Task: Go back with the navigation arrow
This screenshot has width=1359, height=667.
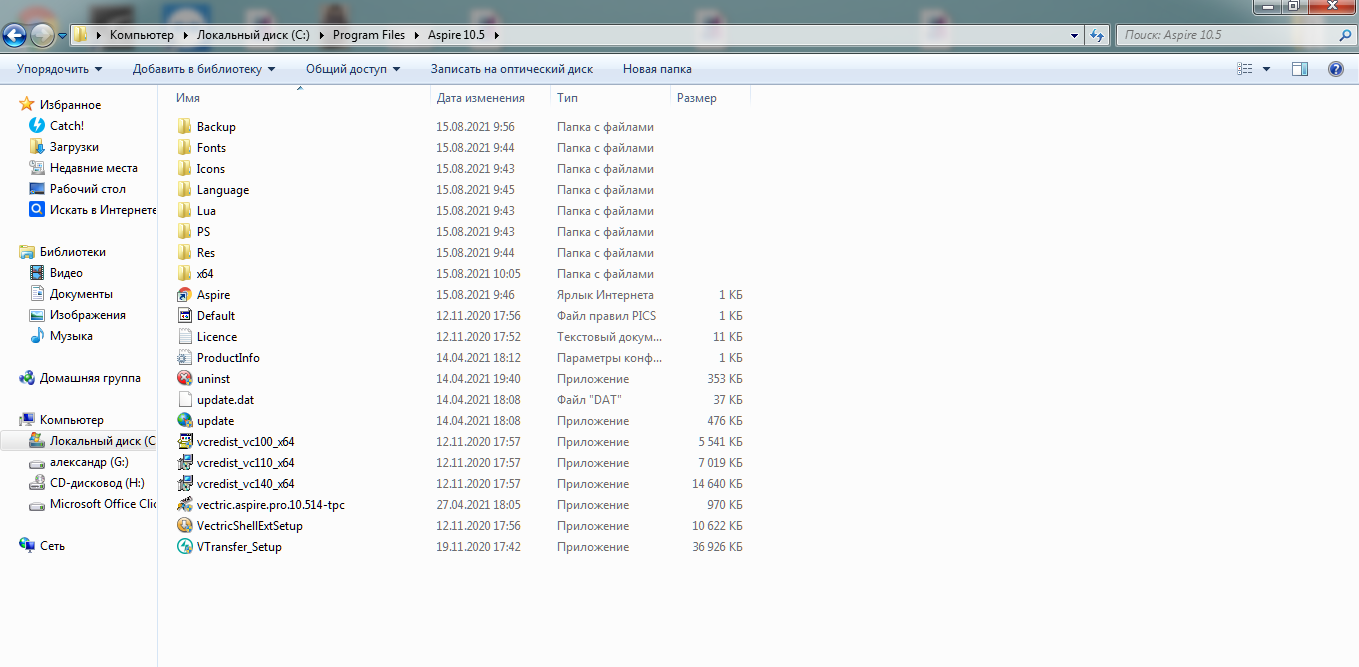Action: click(x=14, y=36)
